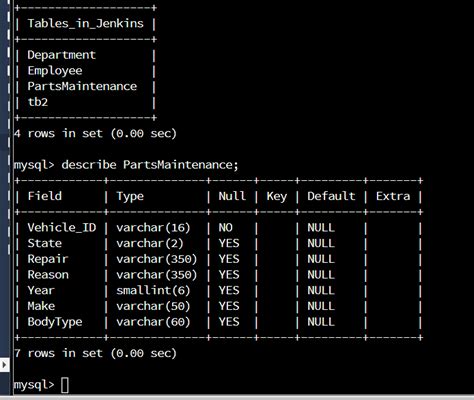The width and height of the screenshot is (474, 400).
Task: Click 'smallint(6)' type value
Action: tap(153, 291)
